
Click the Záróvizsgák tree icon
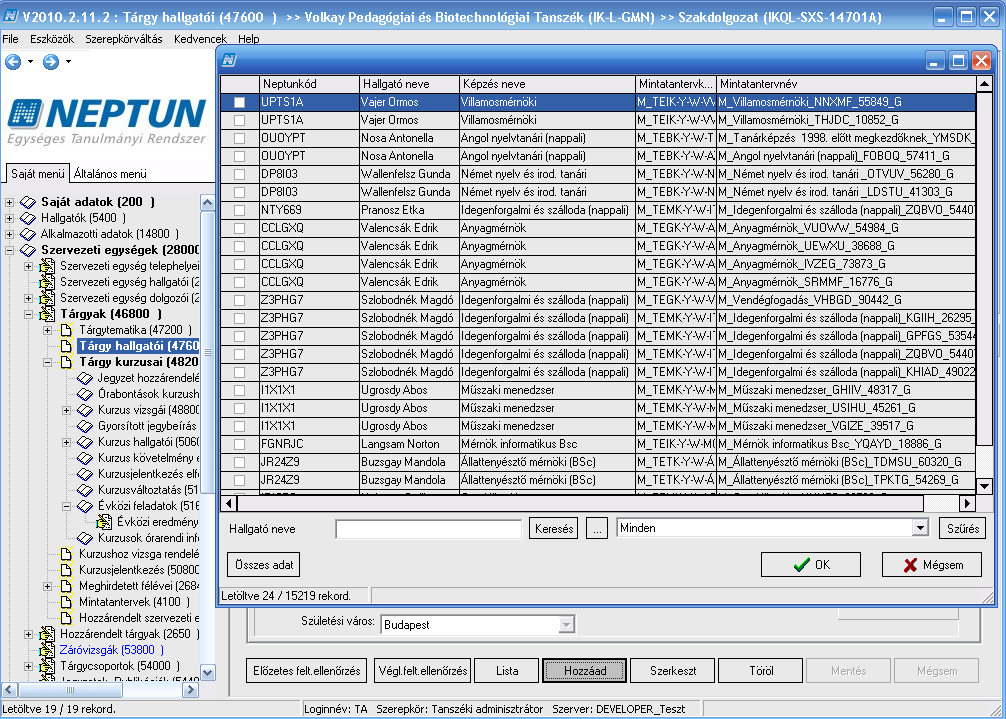[47, 650]
